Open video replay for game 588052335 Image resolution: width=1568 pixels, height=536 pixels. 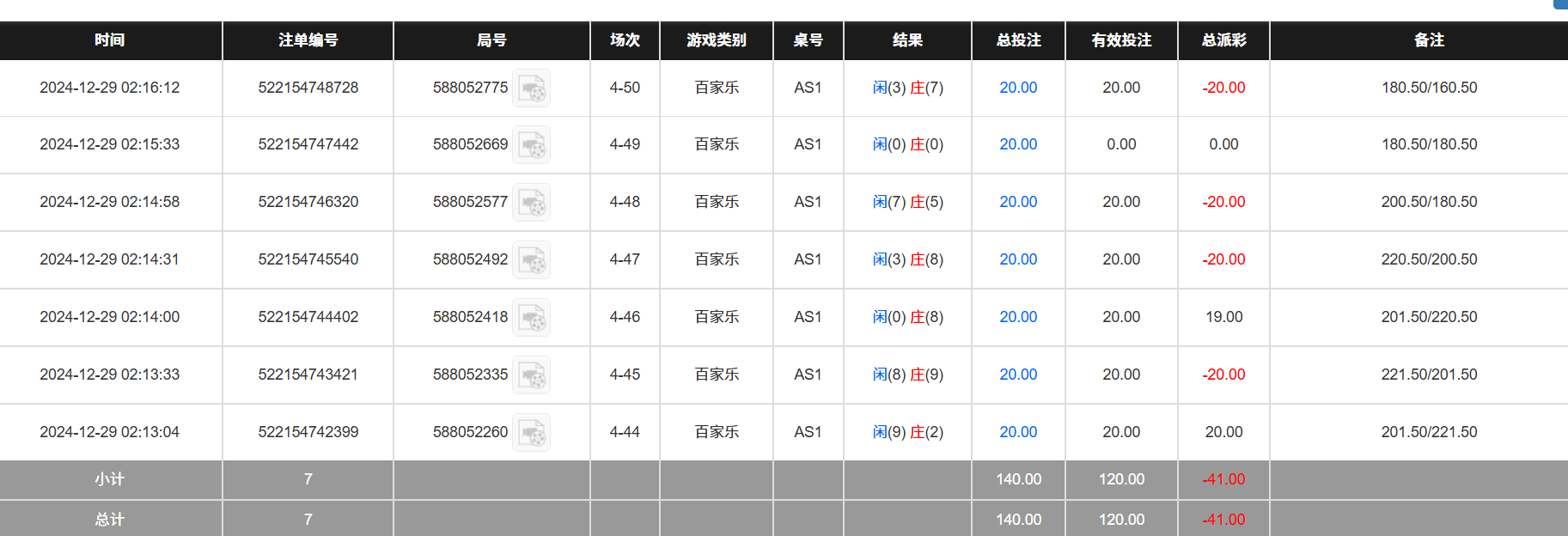(x=531, y=375)
